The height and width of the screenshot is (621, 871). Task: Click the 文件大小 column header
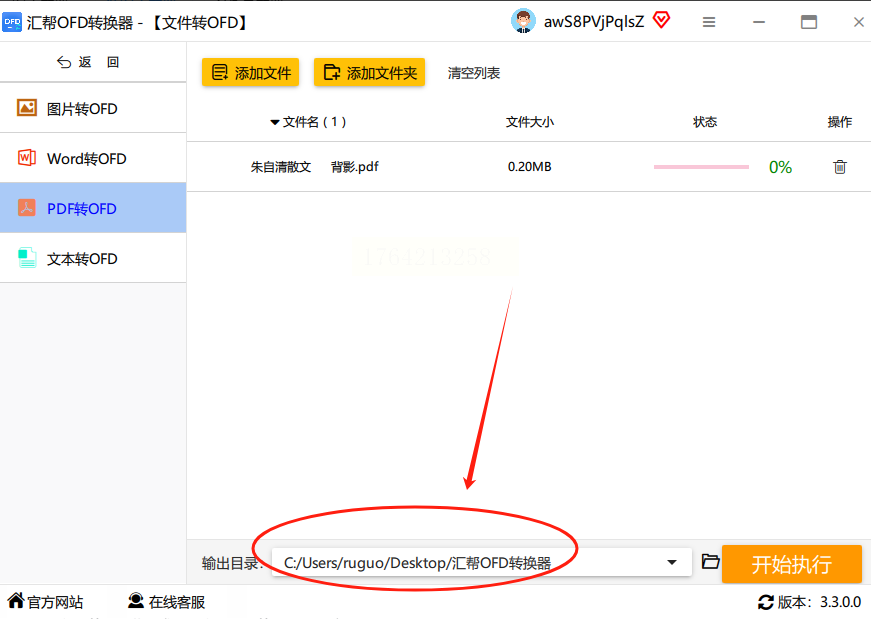pos(529,122)
